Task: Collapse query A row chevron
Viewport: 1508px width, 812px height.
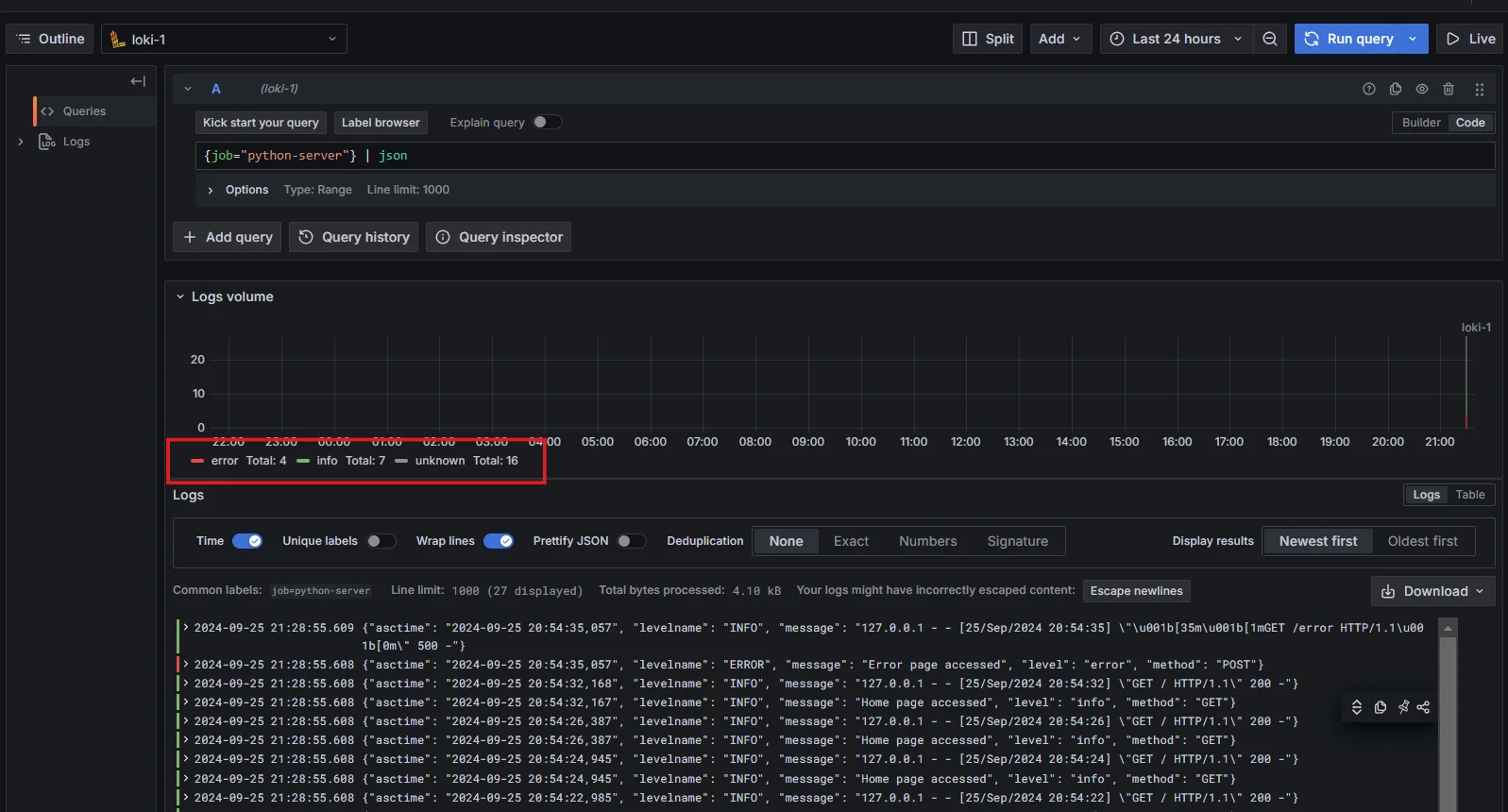Action: click(x=188, y=89)
